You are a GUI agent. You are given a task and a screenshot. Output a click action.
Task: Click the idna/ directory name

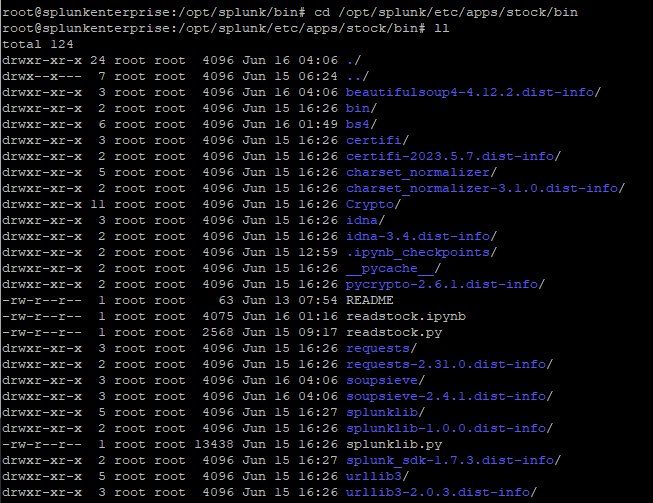[x=365, y=221]
